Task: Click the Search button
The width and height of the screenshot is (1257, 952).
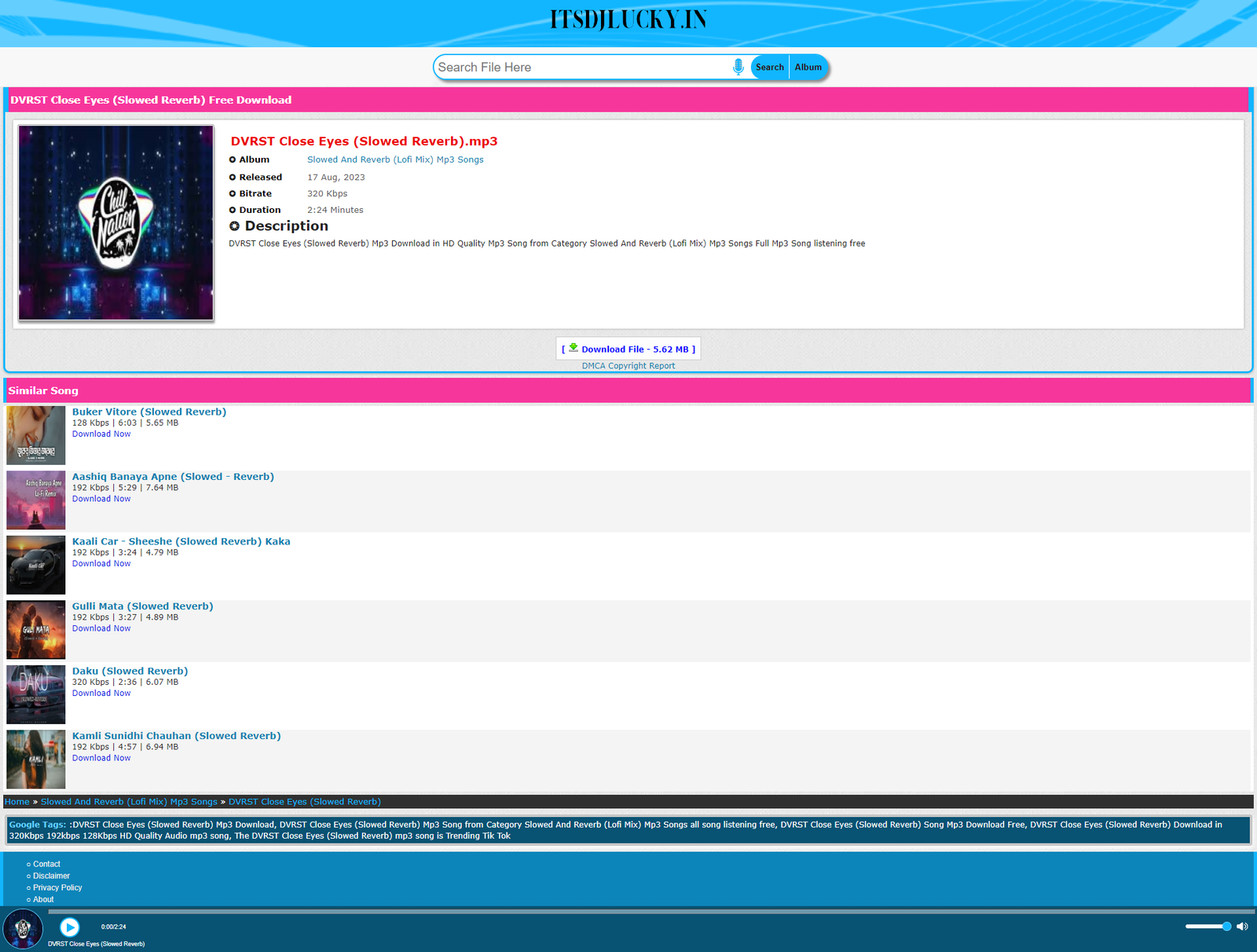Action: click(769, 68)
